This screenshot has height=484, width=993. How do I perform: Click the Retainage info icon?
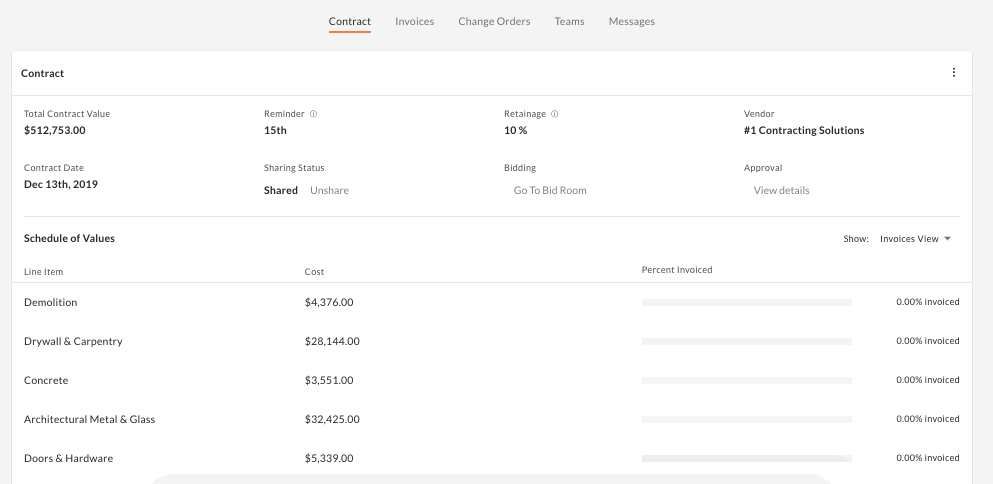(x=554, y=114)
